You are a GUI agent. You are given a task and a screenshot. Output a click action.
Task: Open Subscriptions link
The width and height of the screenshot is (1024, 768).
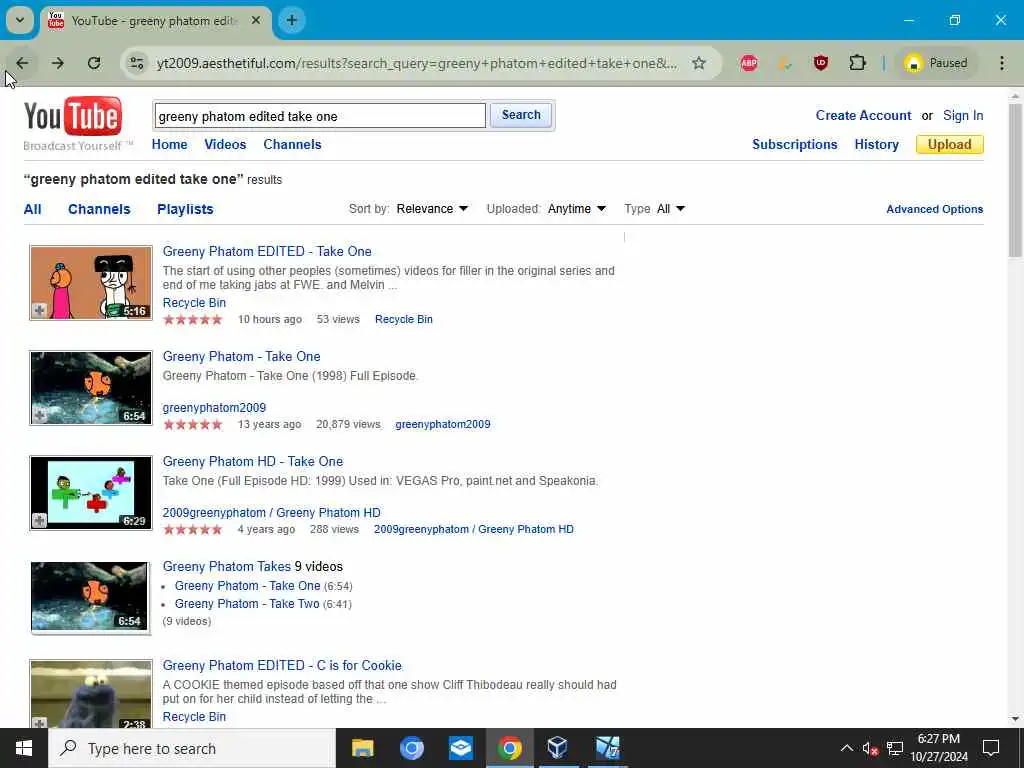click(x=795, y=144)
